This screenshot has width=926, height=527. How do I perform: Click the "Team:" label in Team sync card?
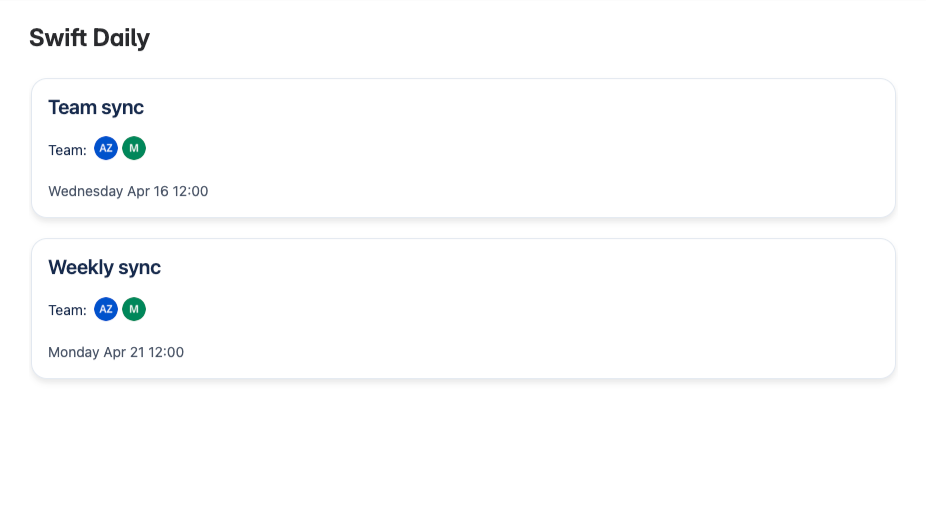[x=67, y=150]
